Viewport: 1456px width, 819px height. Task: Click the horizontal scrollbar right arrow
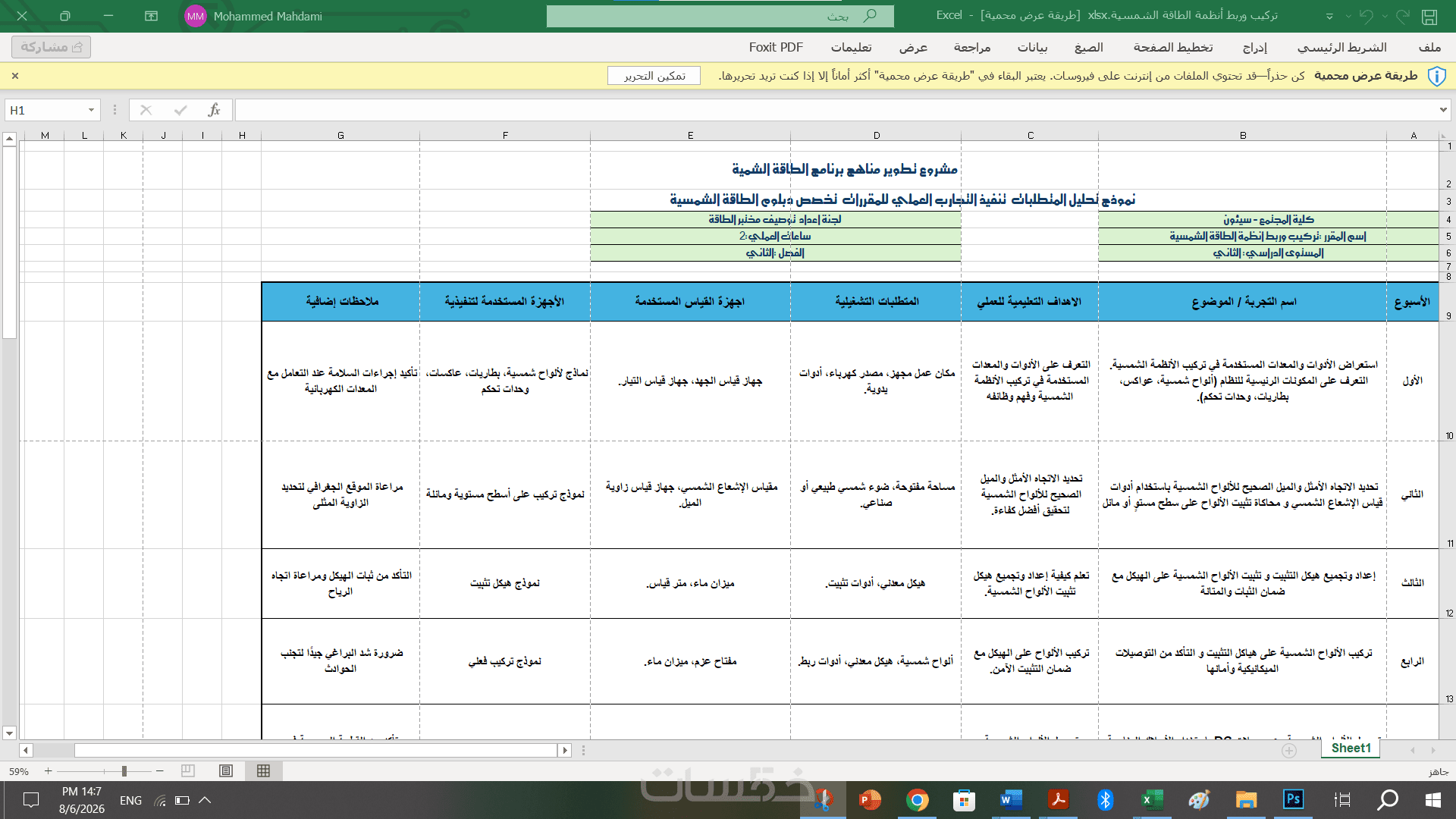(x=564, y=750)
